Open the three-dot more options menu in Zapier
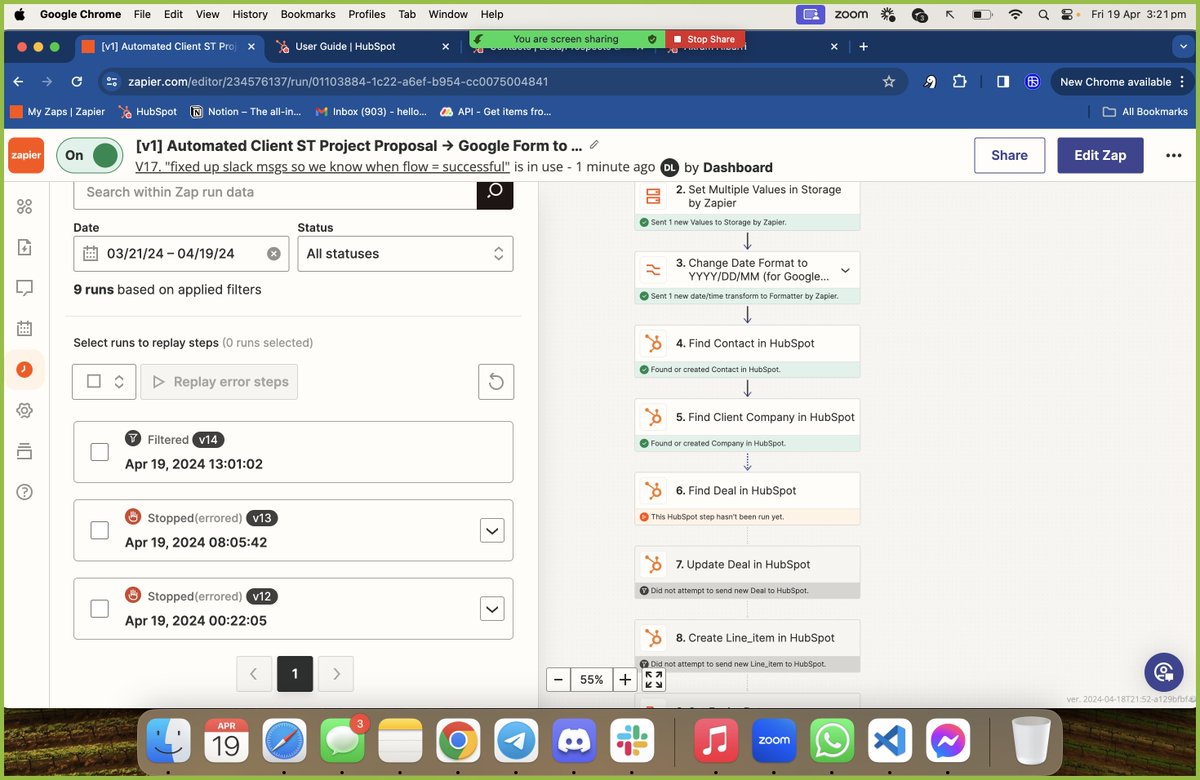This screenshot has width=1200, height=780. pos(1173,155)
